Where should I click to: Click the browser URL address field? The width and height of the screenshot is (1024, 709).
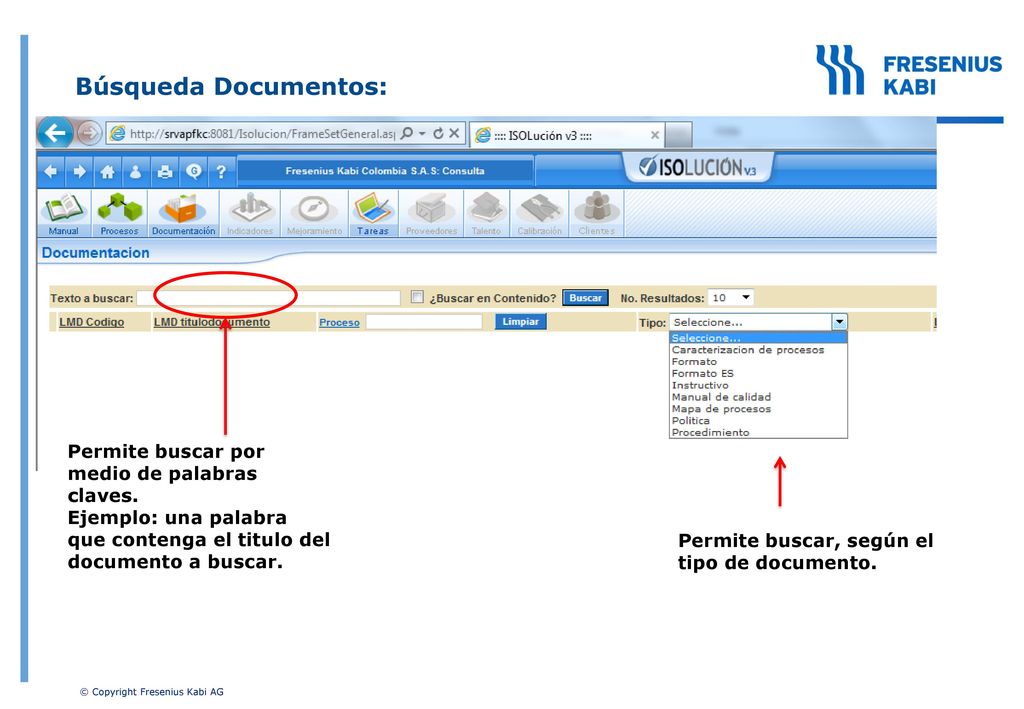tap(261, 134)
